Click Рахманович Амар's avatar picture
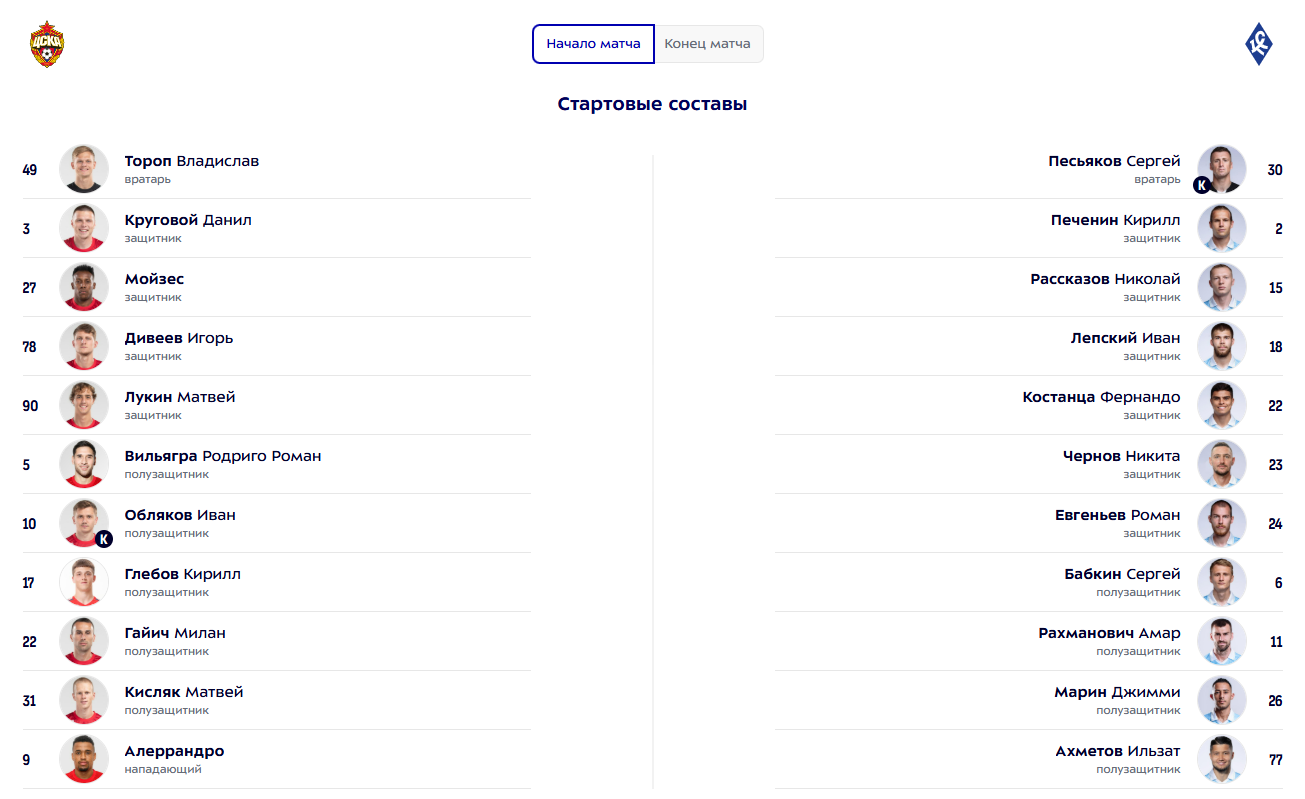Viewport: 1305px width, 799px height. (1221, 641)
